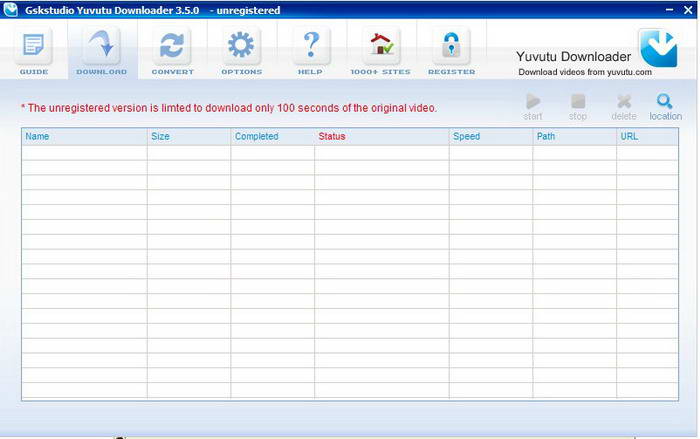
Task: Open the 1000+ Sites house icon
Action: 381,46
